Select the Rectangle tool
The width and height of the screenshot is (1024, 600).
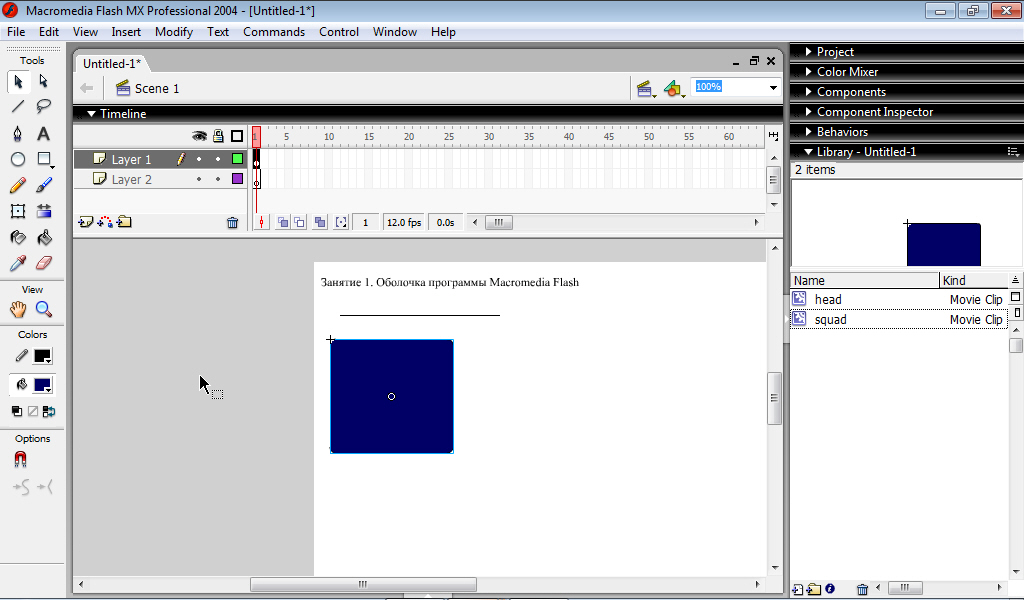[x=44, y=159]
